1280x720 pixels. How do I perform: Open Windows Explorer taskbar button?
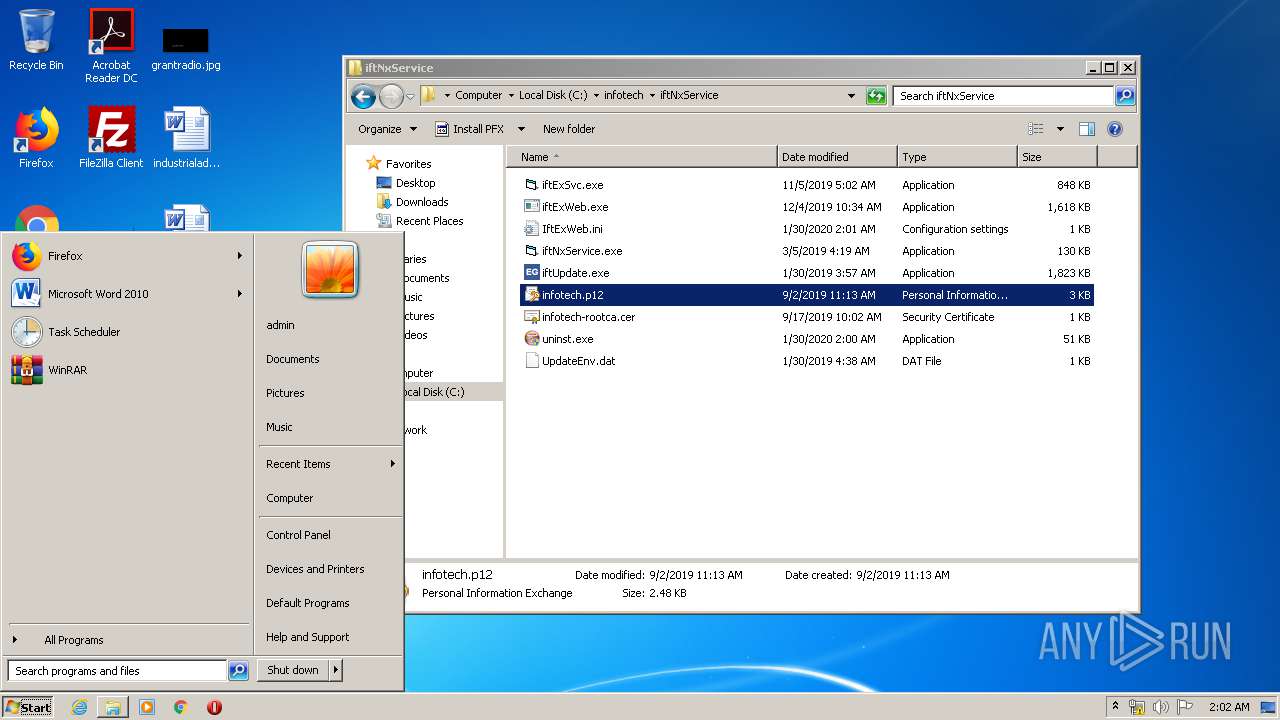pos(113,707)
